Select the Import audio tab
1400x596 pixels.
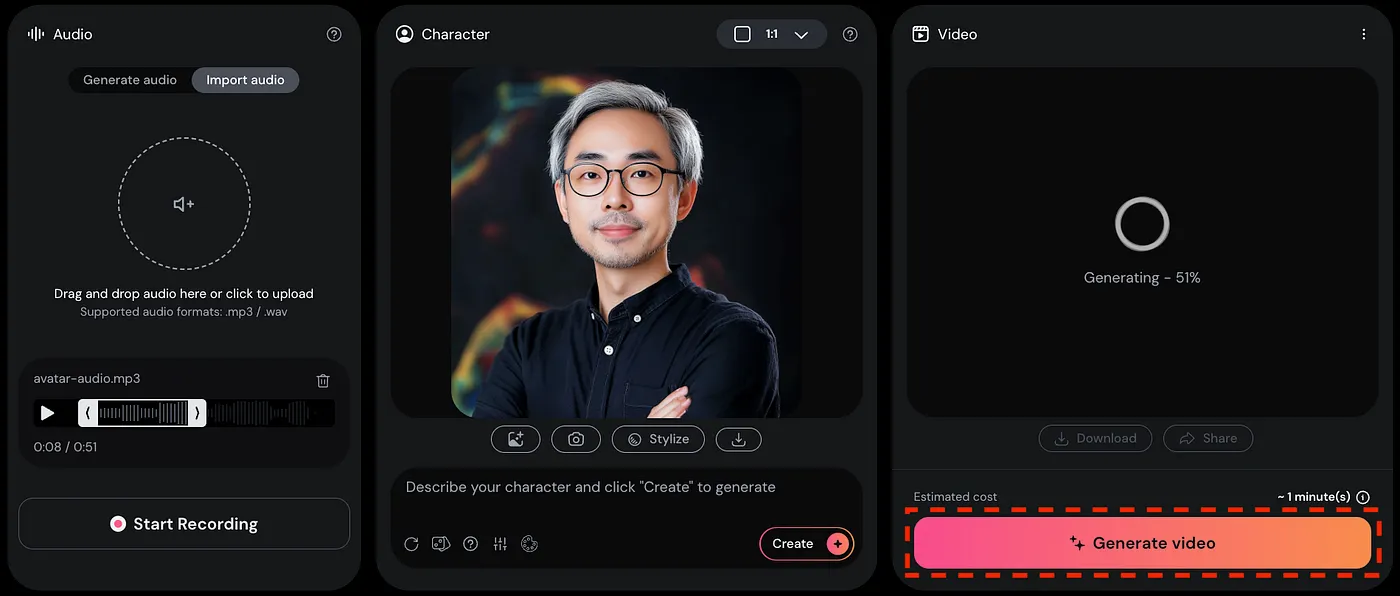click(x=245, y=80)
